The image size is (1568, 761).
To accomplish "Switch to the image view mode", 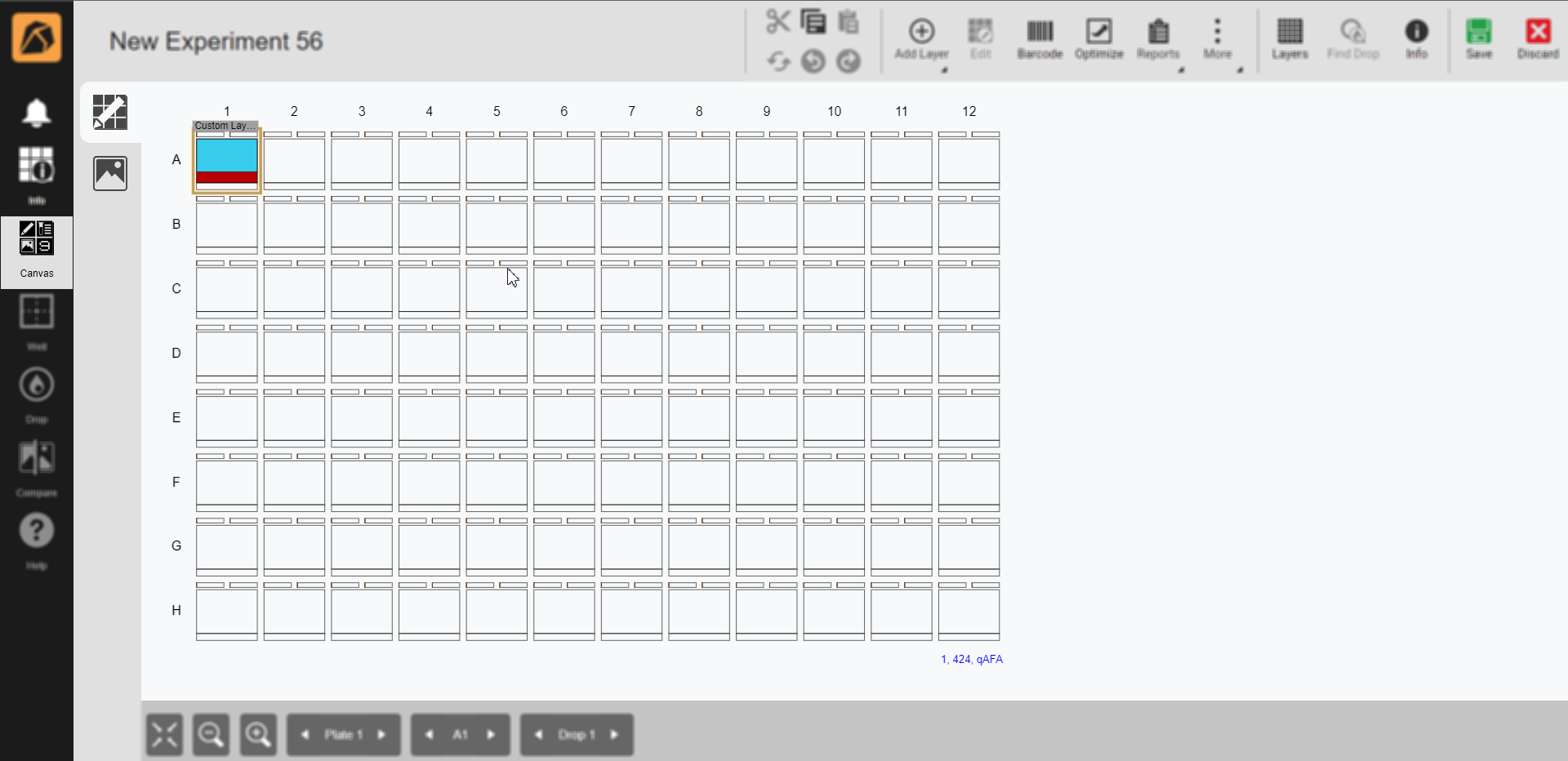I will [110, 173].
